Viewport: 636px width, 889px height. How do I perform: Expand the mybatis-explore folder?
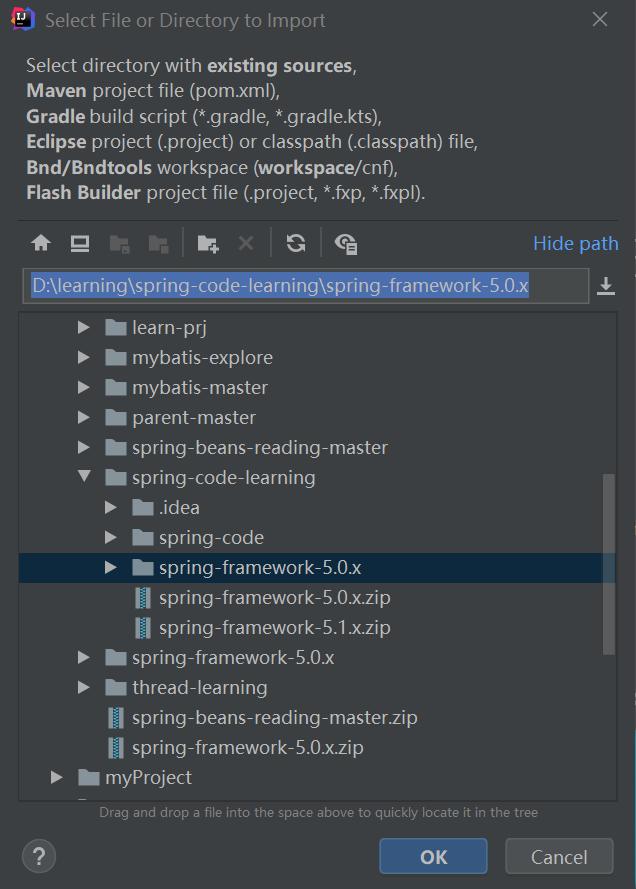[84, 357]
